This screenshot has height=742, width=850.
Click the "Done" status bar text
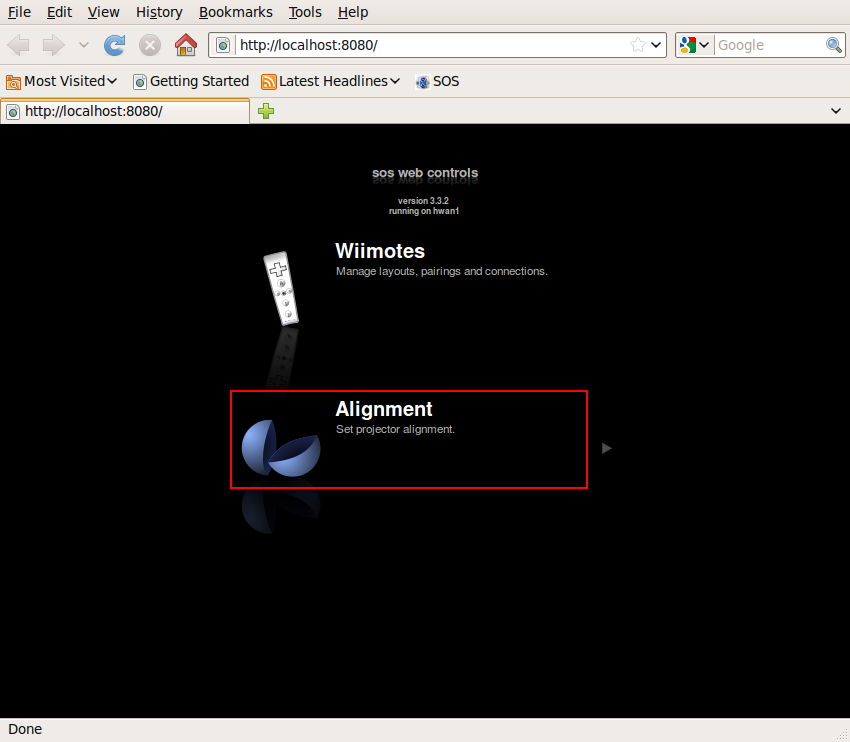click(x=25, y=730)
